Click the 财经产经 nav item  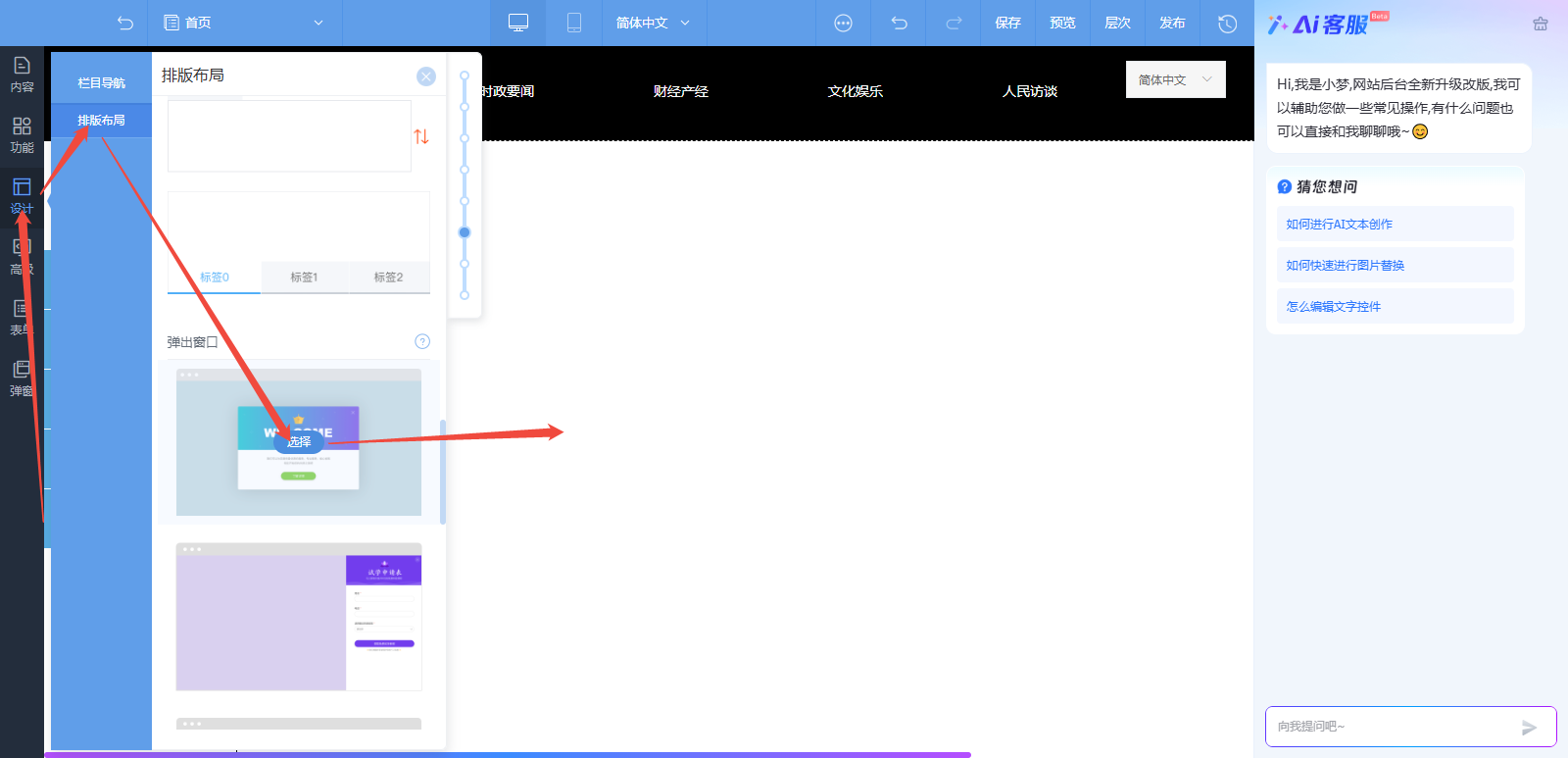click(680, 91)
